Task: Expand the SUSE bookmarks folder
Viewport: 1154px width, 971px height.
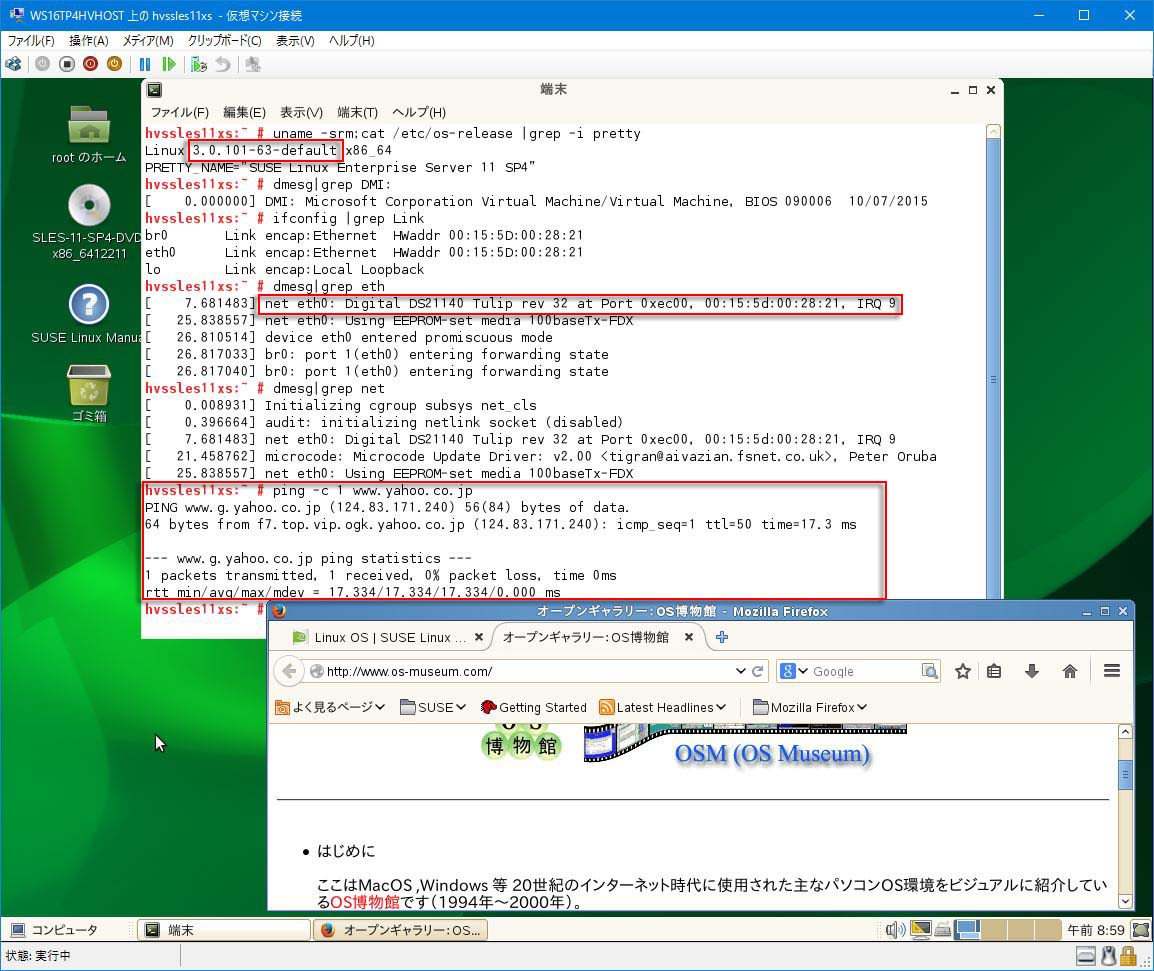Action: pos(433,707)
